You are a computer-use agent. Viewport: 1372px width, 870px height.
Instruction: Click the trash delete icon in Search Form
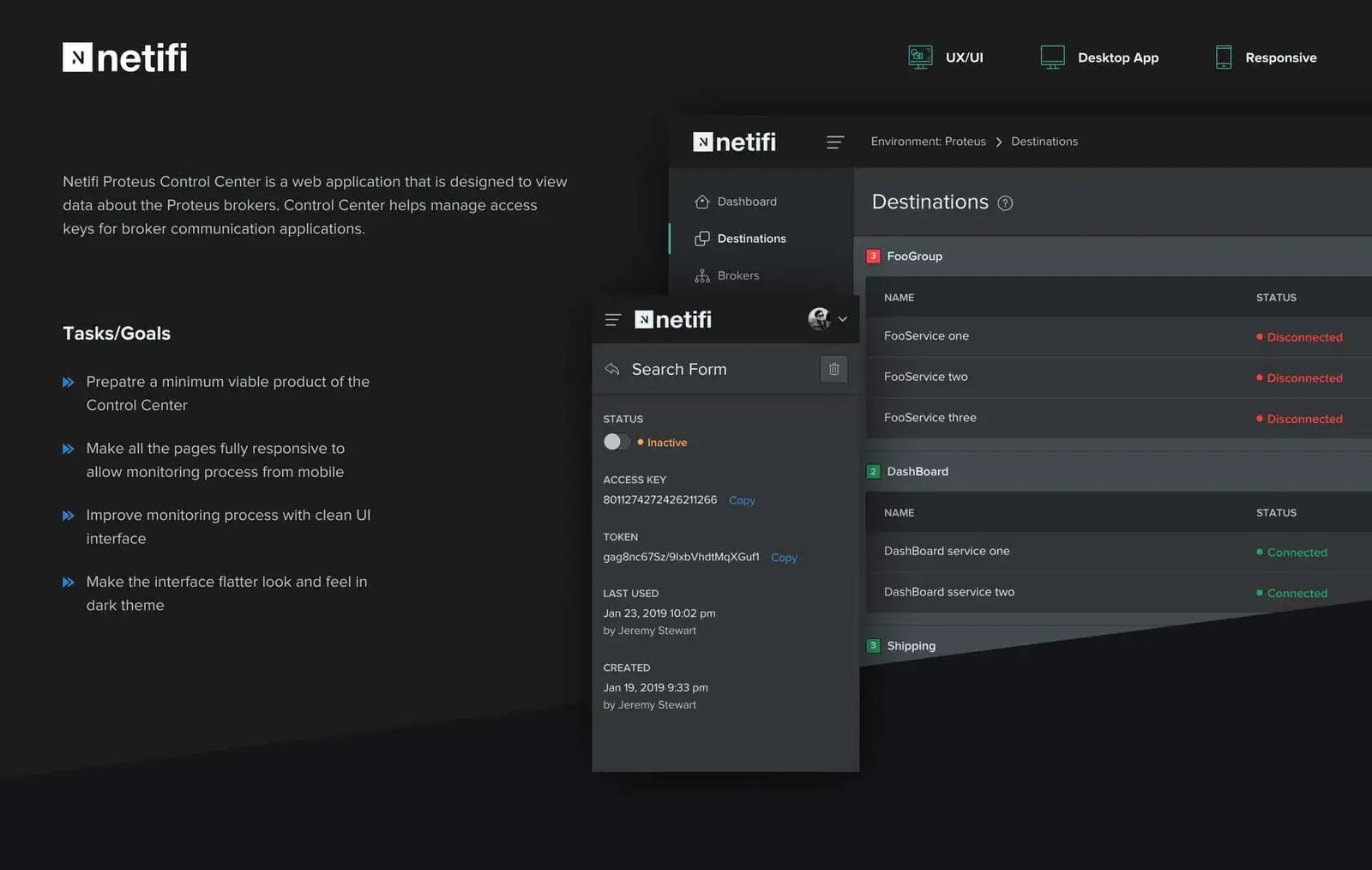click(833, 369)
